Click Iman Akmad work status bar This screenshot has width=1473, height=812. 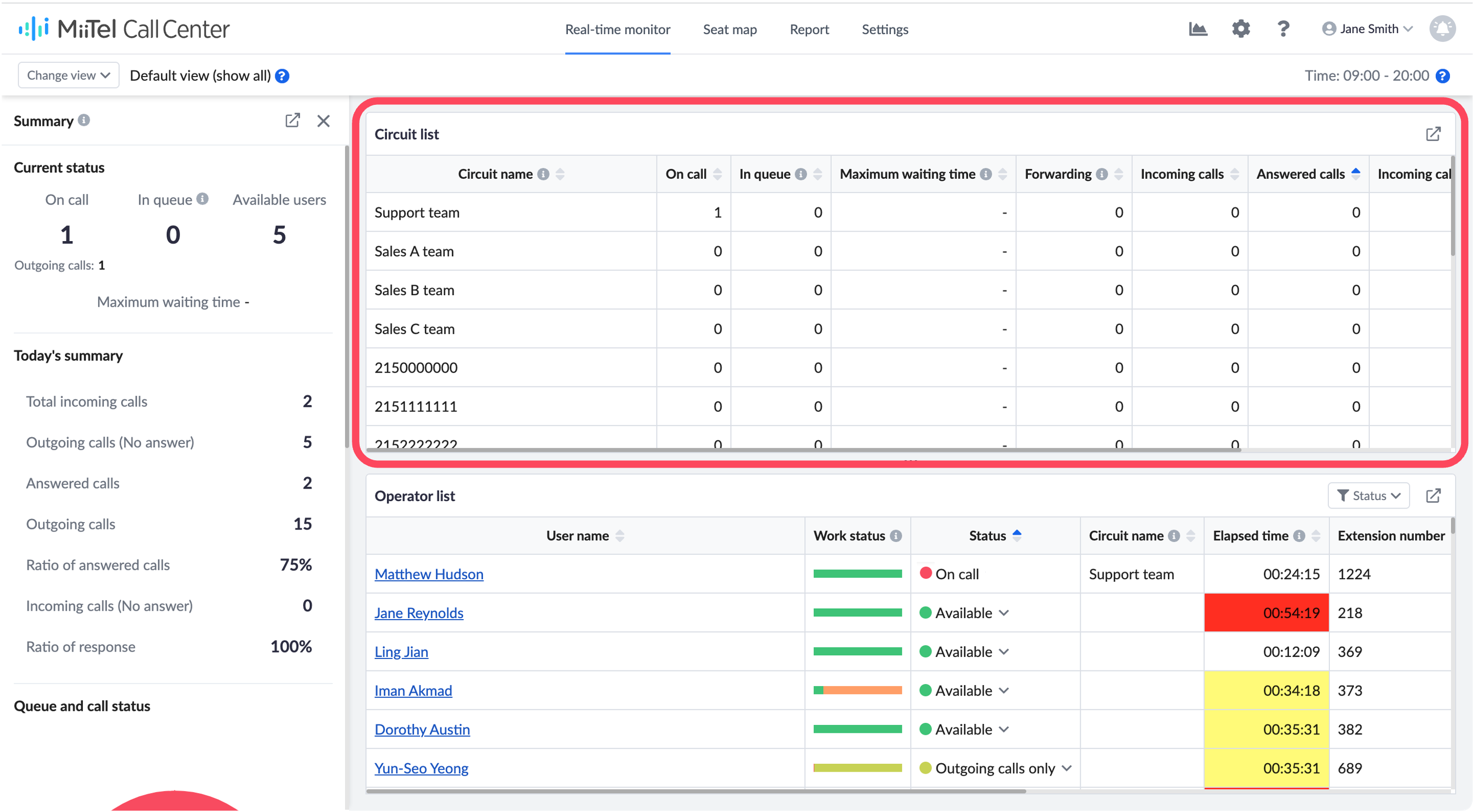pyautogui.click(x=857, y=691)
